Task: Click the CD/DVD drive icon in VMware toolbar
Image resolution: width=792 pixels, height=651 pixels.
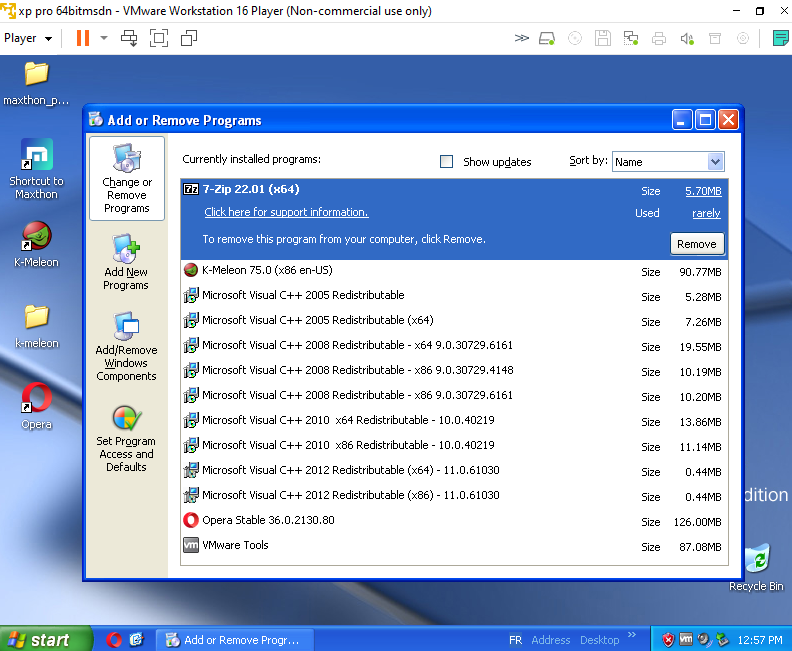Action: tap(575, 38)
